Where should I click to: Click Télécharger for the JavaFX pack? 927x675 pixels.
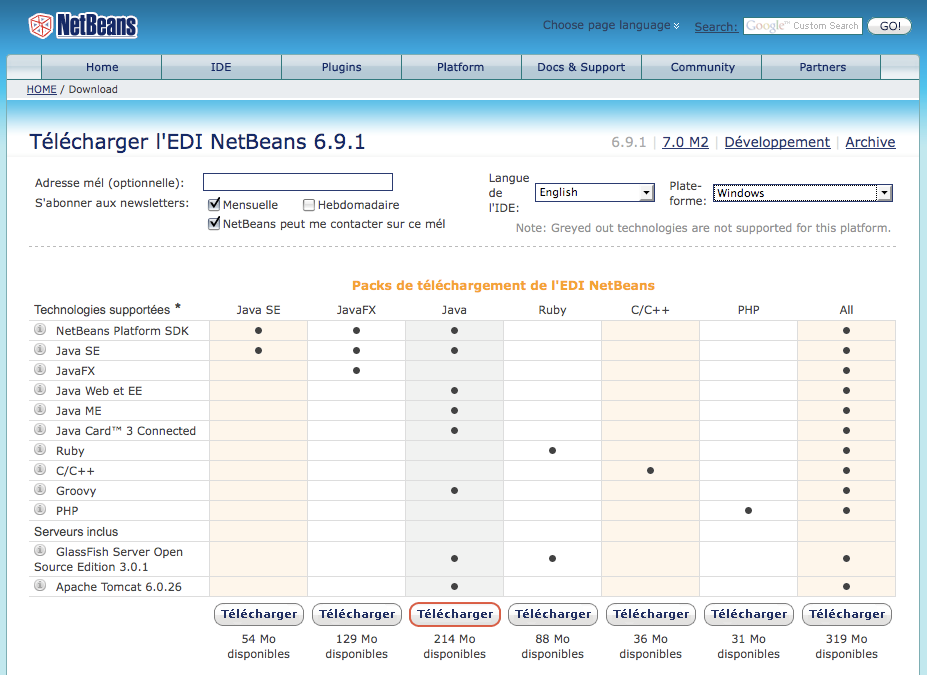[x=357, y=614]
